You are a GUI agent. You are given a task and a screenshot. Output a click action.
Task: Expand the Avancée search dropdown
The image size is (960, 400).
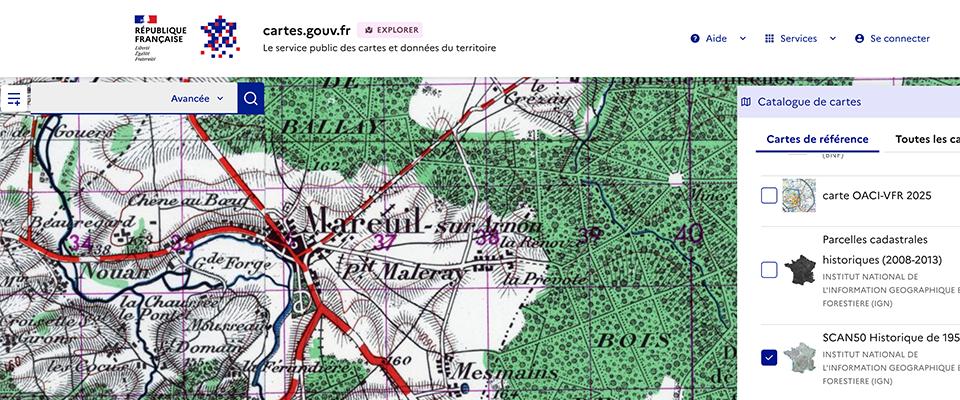tap(197, 99)
